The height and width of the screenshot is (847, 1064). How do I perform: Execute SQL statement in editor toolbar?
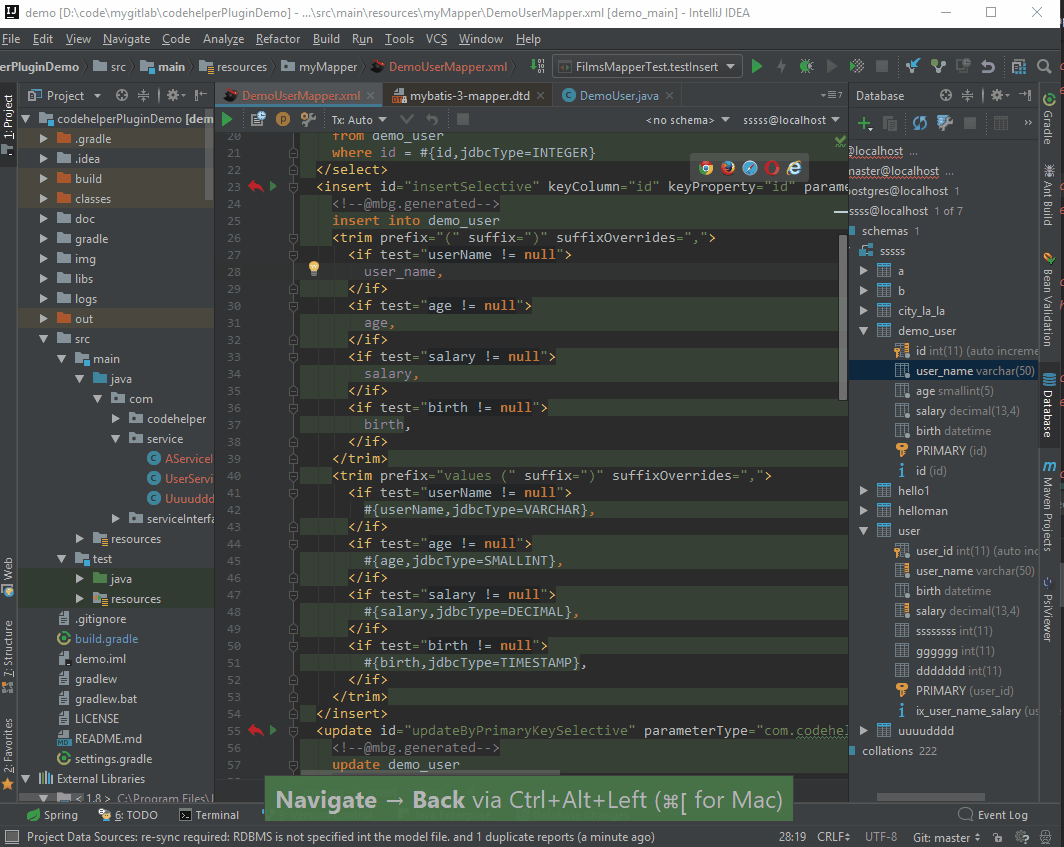[227, 119]
